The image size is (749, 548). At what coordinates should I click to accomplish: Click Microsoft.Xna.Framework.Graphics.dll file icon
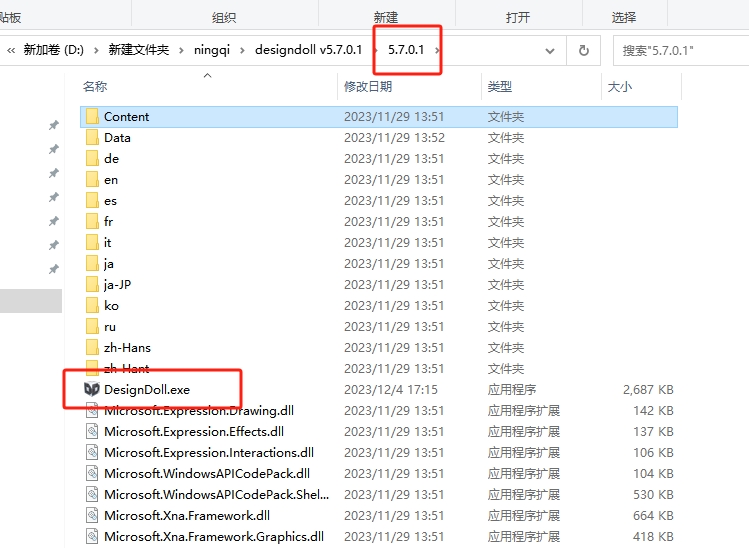click(92, 537)
